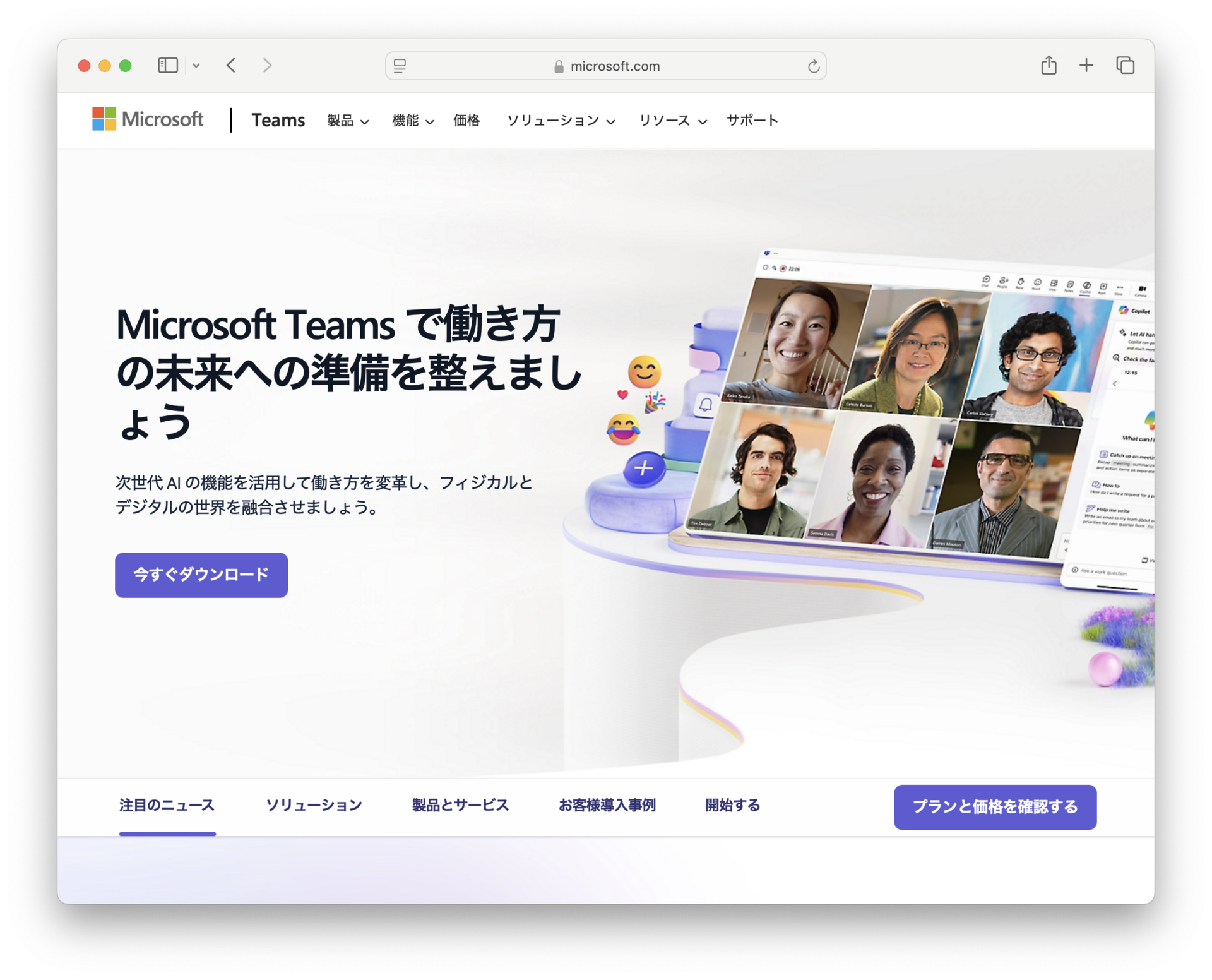Select the 注目のニュース tab

[167, 805]
